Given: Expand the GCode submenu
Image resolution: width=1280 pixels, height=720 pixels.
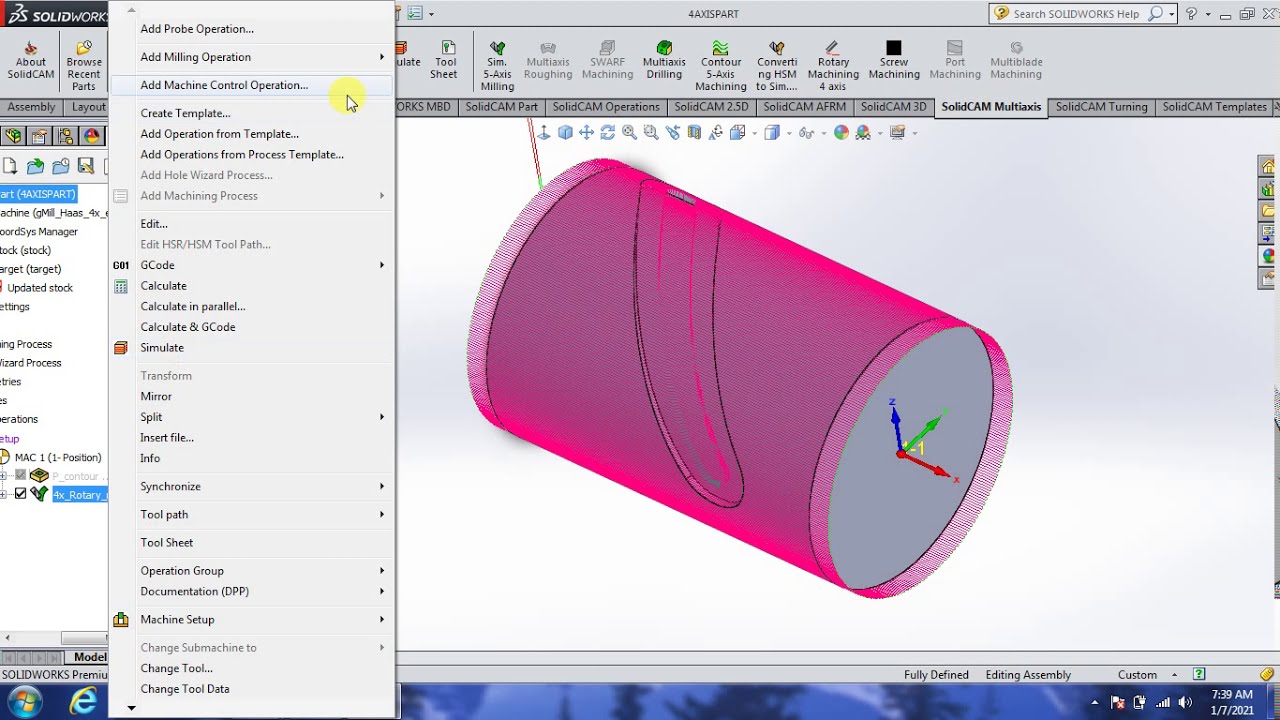Looking at the screenshot, I should [x=381, y=265].
